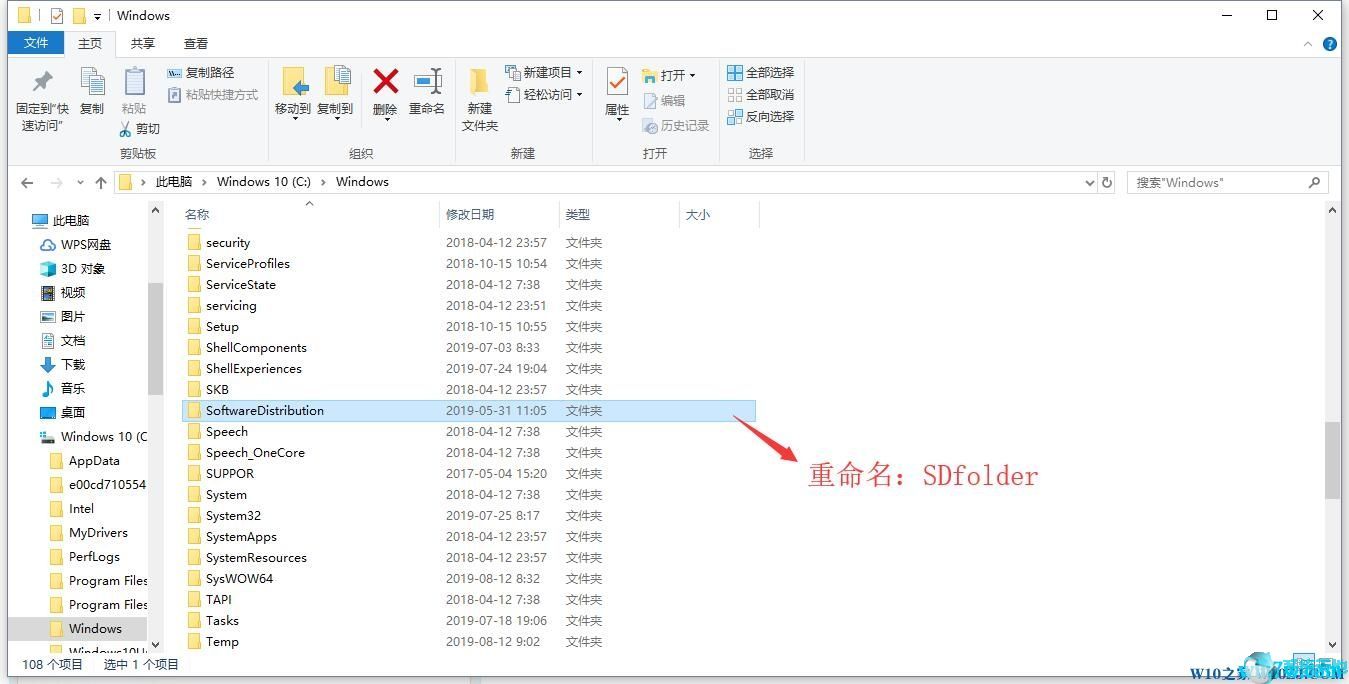
Task: Click This PC in address breadcrumb
Action: tap(173, 182)
